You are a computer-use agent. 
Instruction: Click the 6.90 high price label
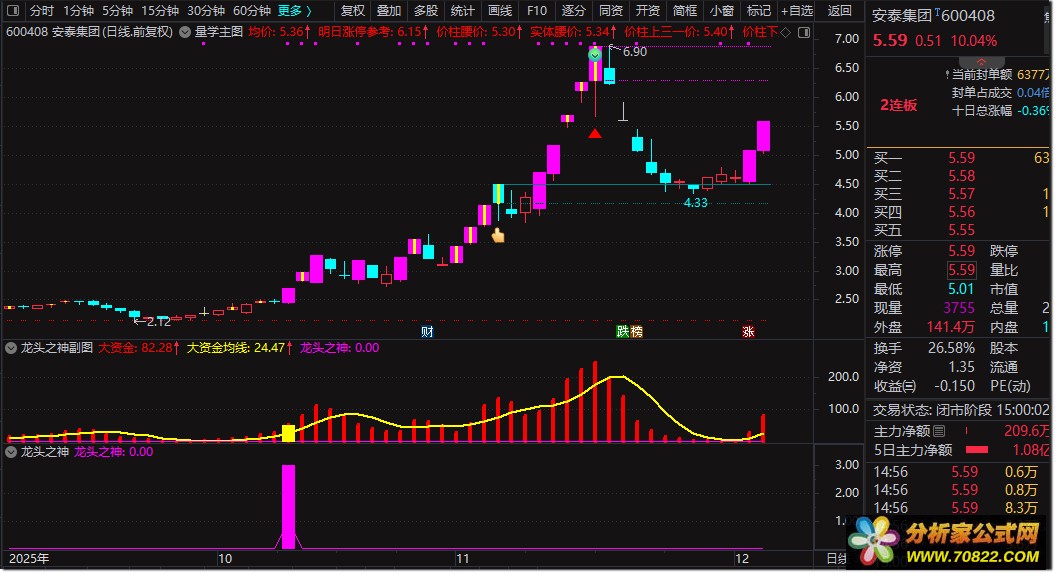click(x=634, y=52)
